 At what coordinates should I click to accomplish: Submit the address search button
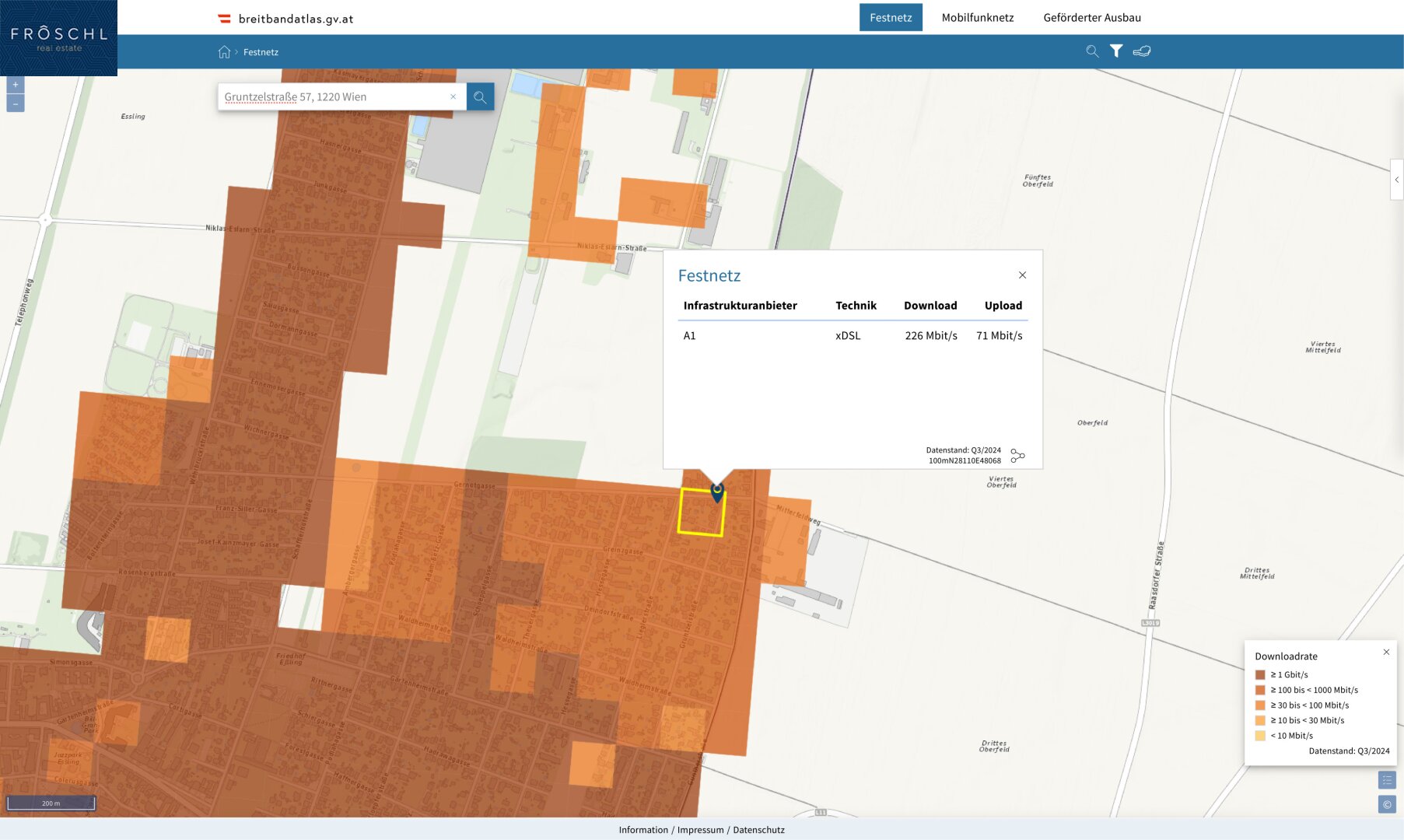click(x=480, y=97)
